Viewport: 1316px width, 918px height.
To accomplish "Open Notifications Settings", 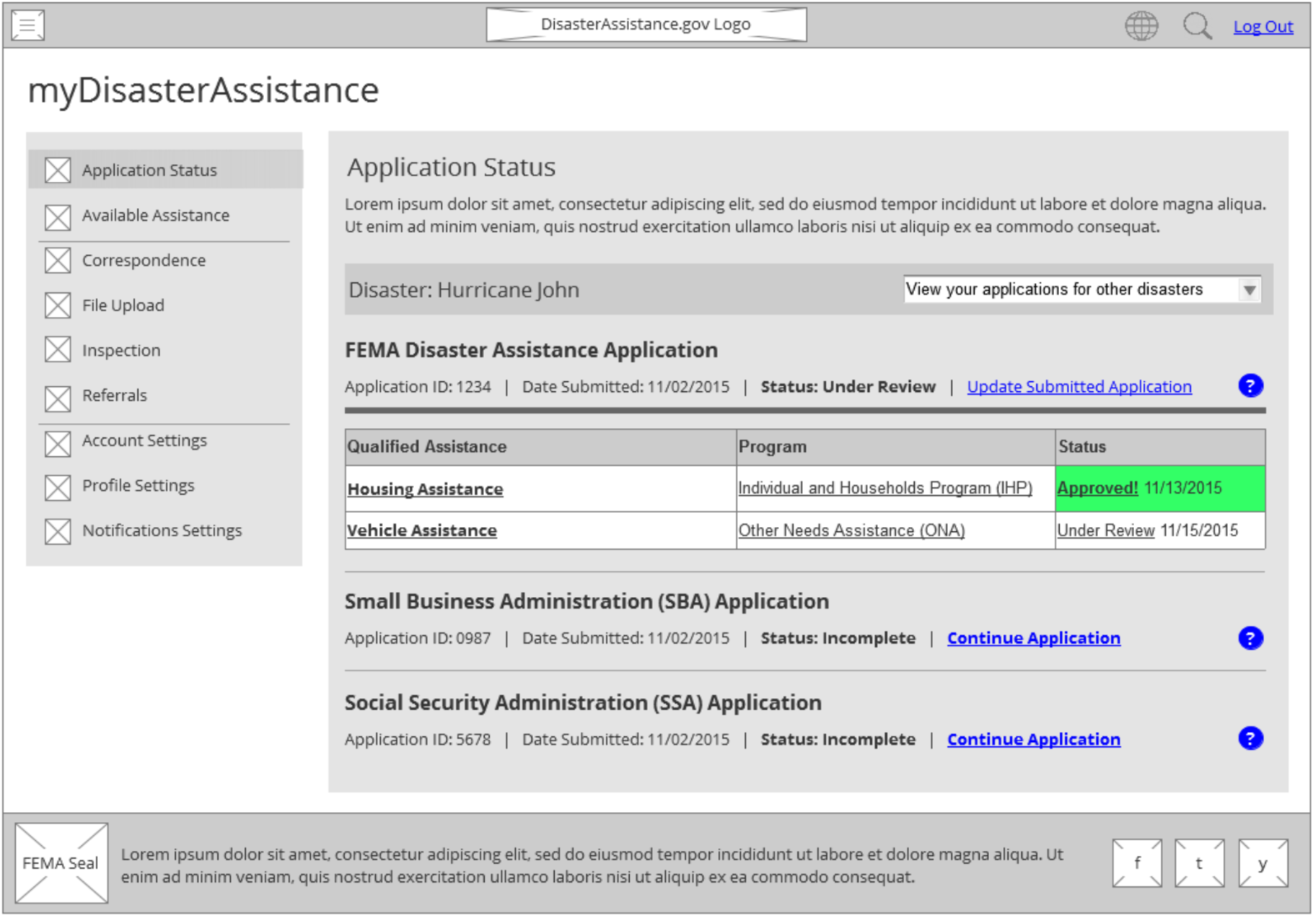I will 162,530.
